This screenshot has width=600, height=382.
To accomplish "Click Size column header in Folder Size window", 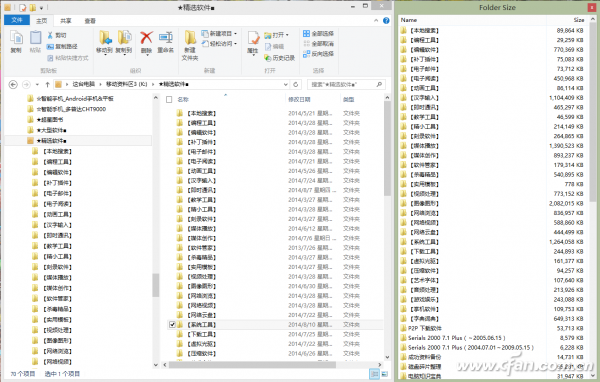I will [x=579, y=20].
